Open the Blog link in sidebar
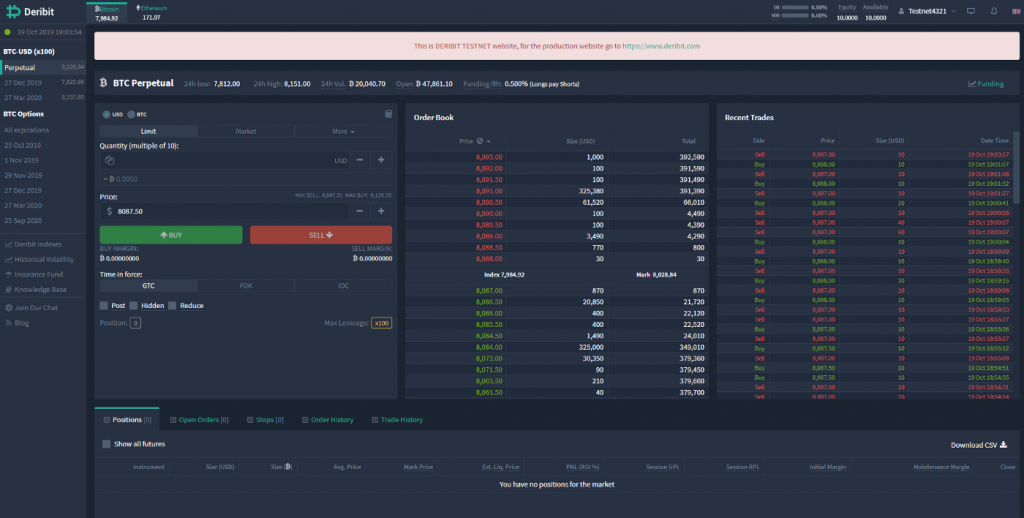Viewport: 1024px width, 518px height. (x=17, y=323)
